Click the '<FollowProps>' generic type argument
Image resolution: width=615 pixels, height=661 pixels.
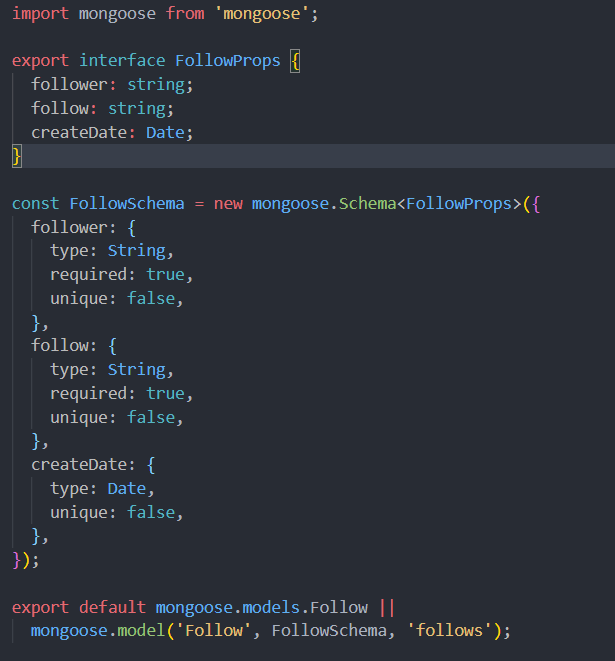pos(459,204)
